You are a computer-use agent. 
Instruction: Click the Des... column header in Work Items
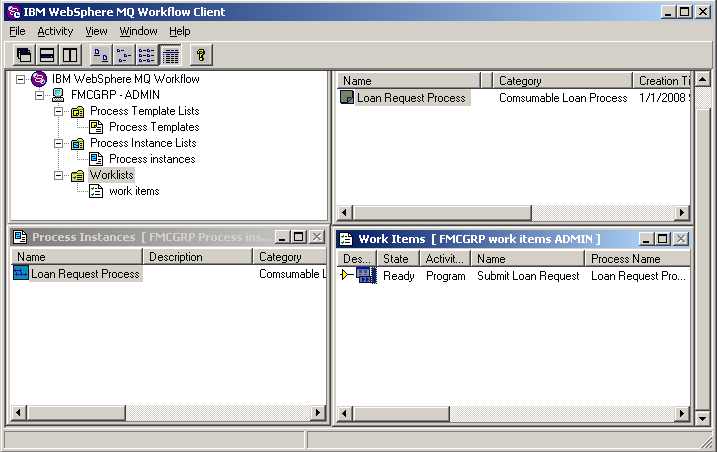tap(357, 259)
